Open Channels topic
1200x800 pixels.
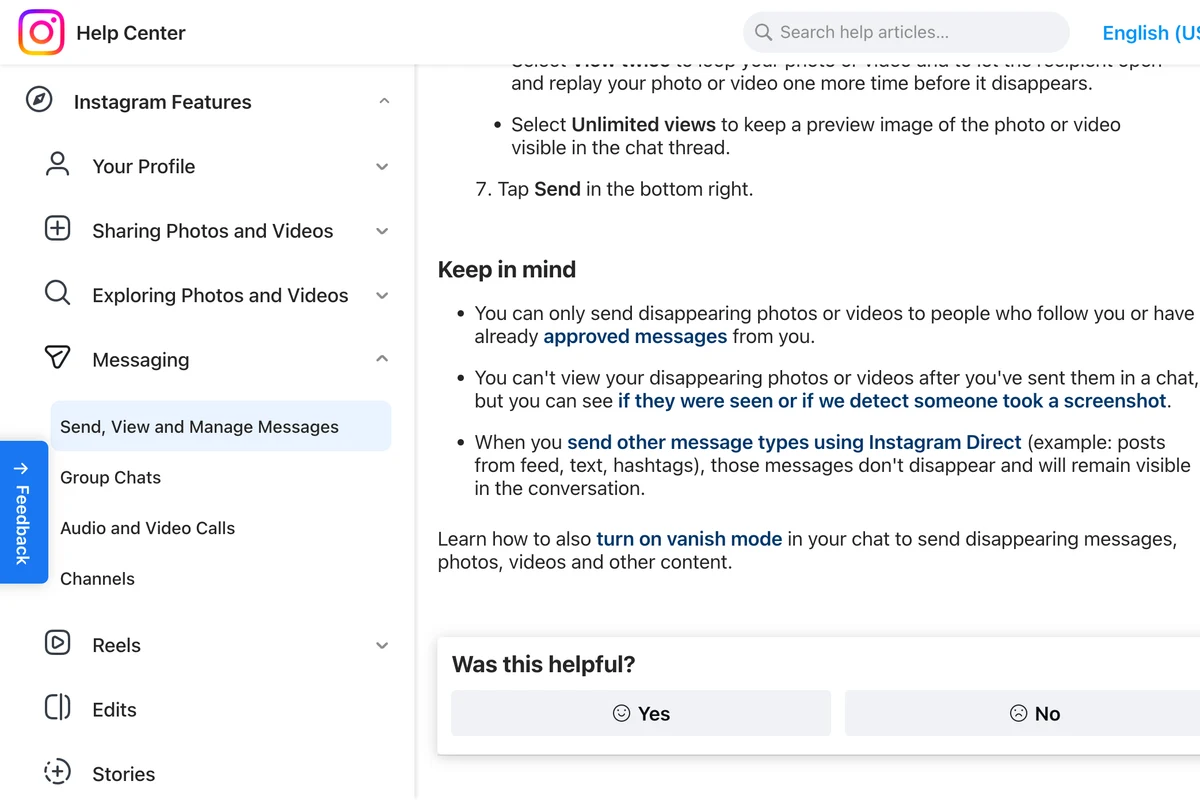coord(97,578)
